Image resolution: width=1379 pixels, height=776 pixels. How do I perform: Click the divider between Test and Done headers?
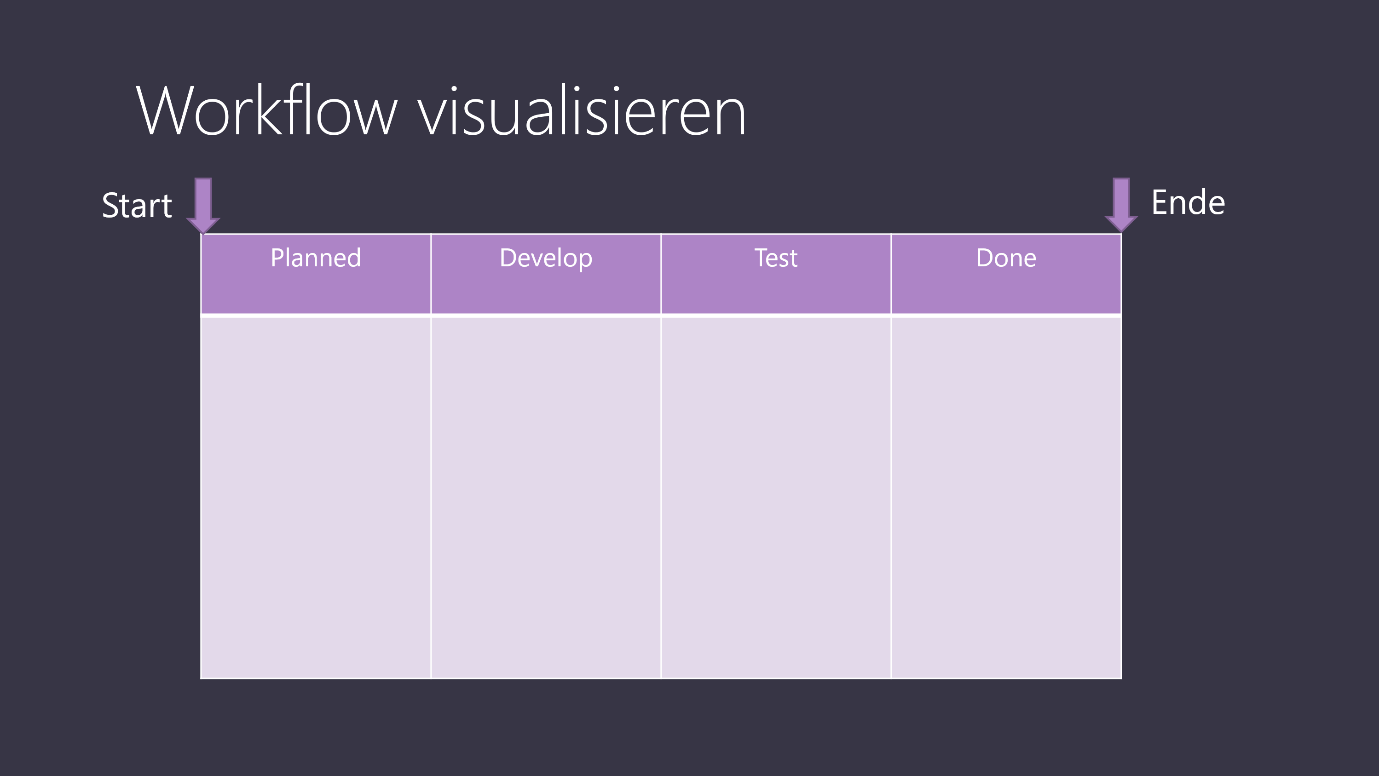[x=891, y=274]
